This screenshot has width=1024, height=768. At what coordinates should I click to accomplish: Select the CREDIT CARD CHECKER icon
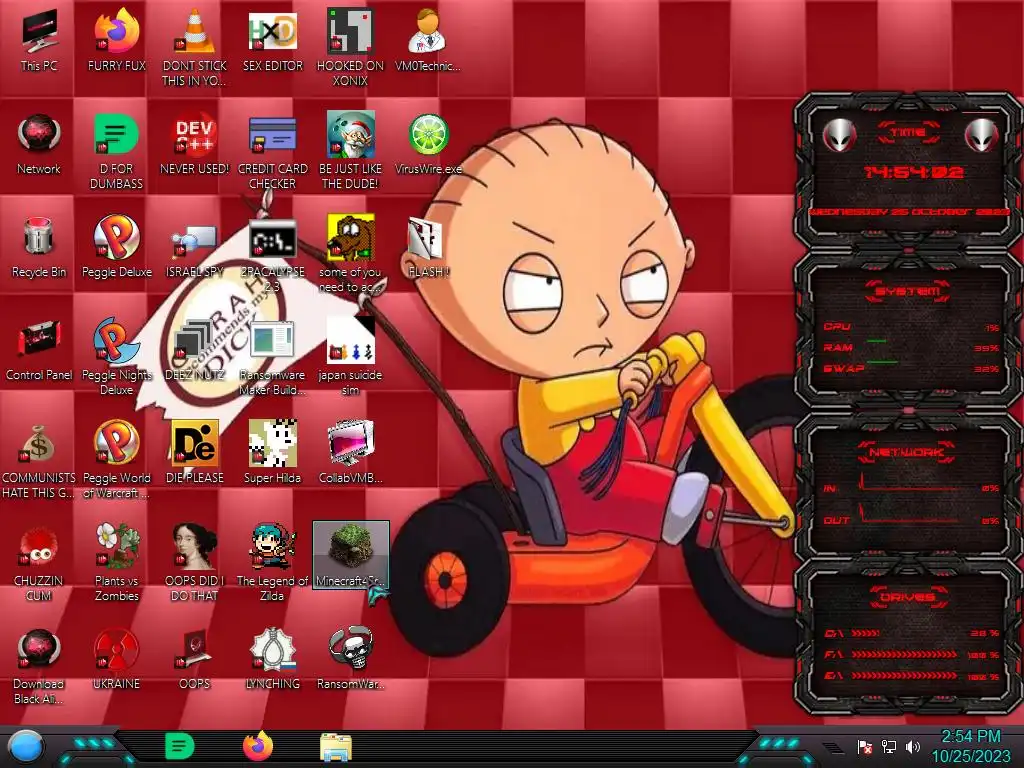click(273, 152)
